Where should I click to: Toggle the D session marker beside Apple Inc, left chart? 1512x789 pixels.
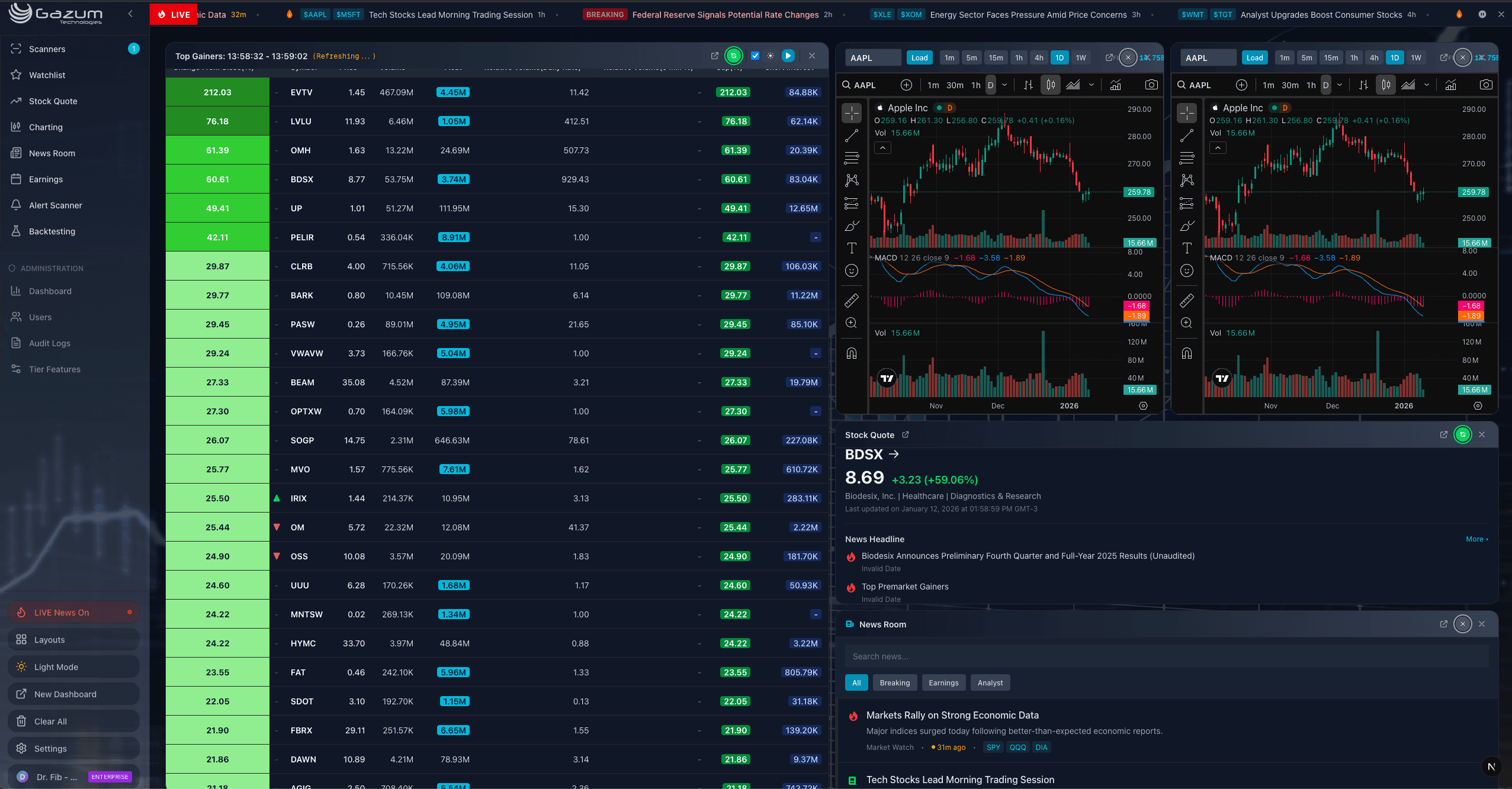tap(949, 108)
